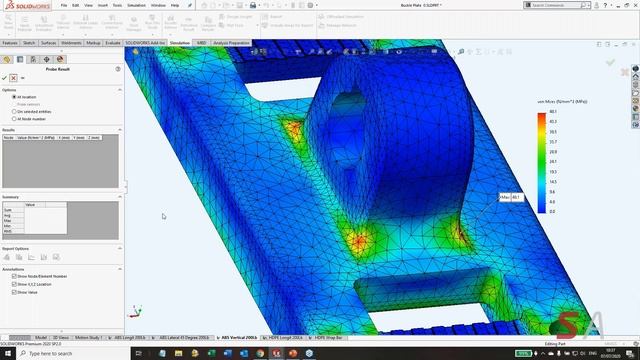Click the Connections Advisor ribbon button
The height and width of the screenshot is (360, 640).
112,22
